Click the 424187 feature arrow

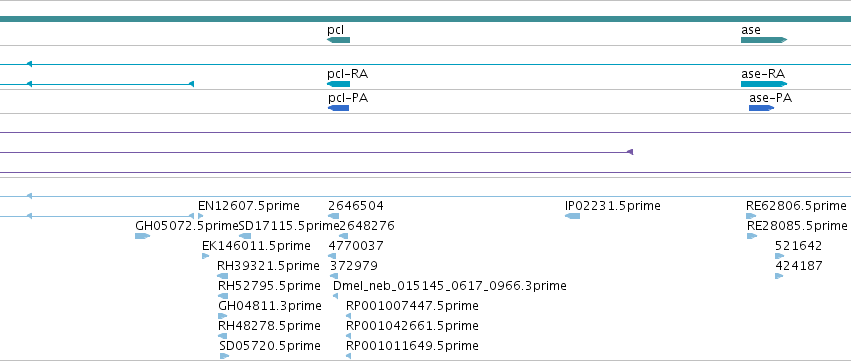(x=779, y=276)
